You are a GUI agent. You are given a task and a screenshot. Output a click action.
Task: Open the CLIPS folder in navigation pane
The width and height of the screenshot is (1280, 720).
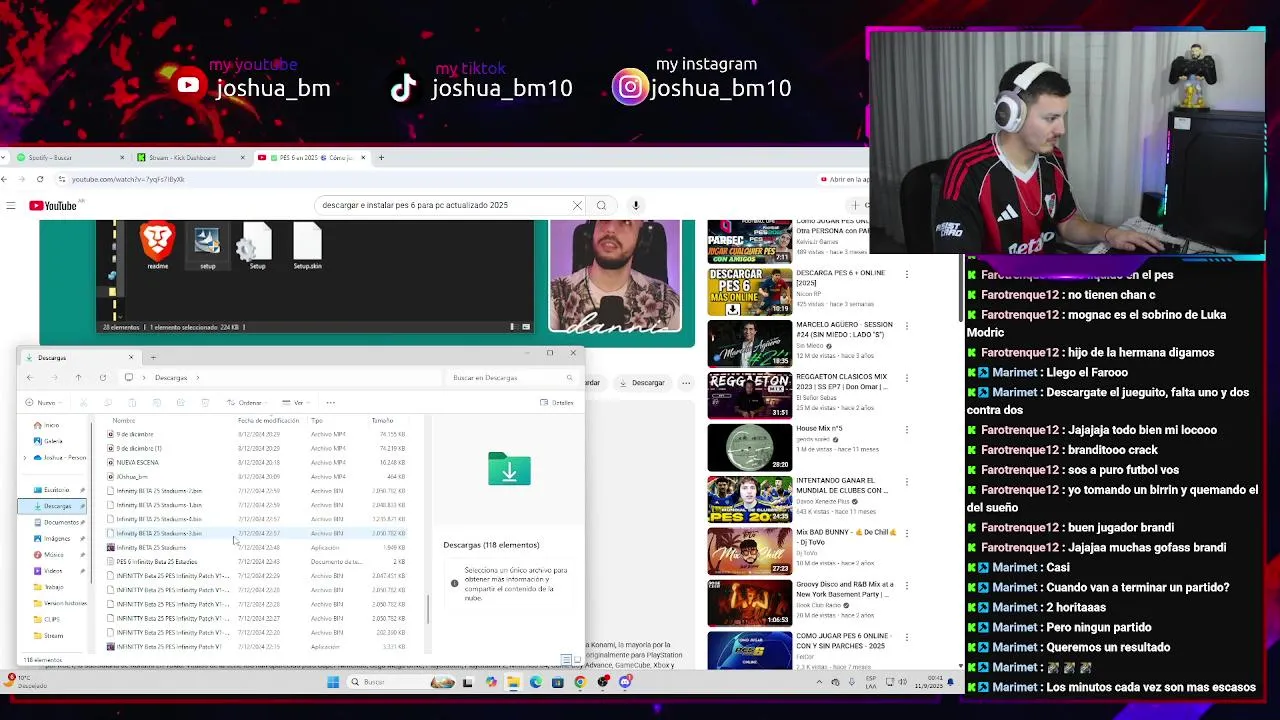[47, 619]
